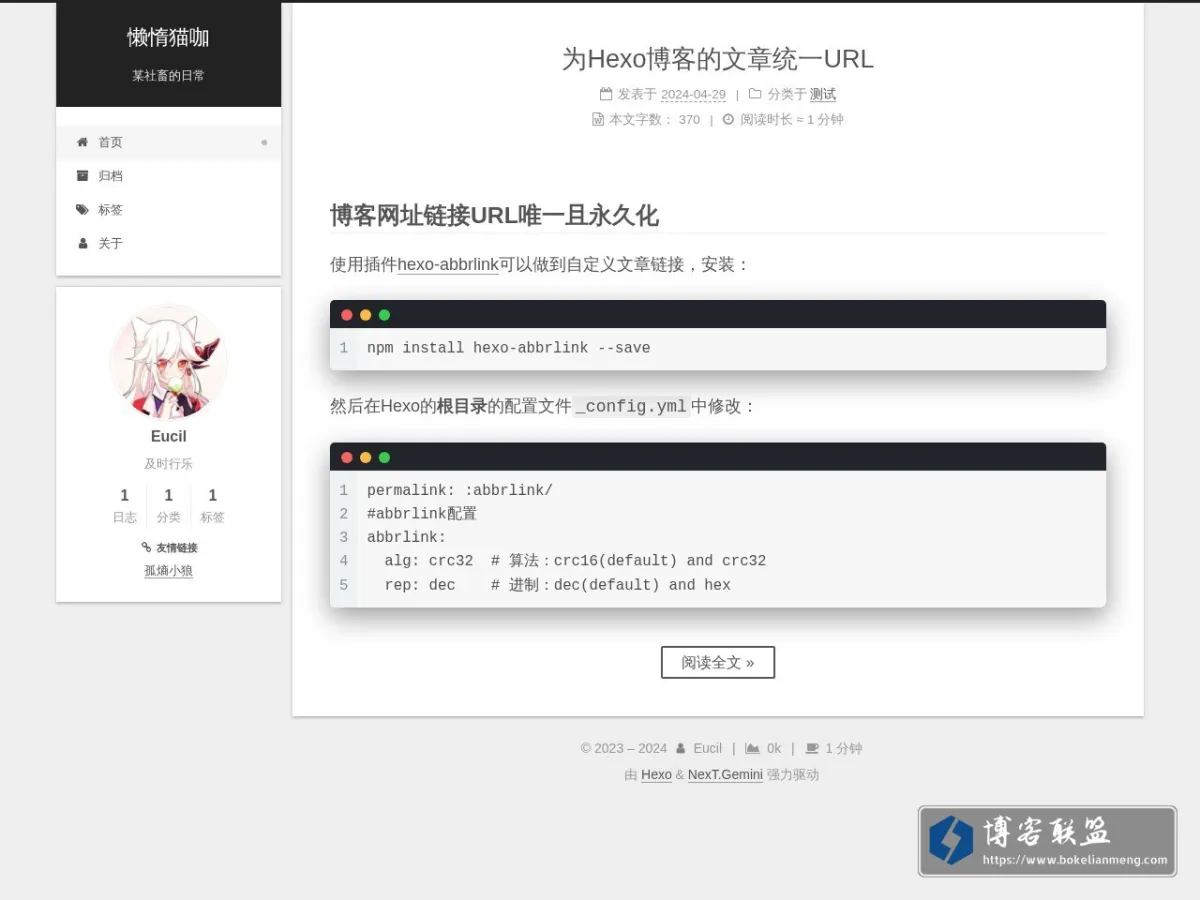Click the Eucil author name in sidebar
Viewport: 1200px width, 900px height.
[168, 436]
